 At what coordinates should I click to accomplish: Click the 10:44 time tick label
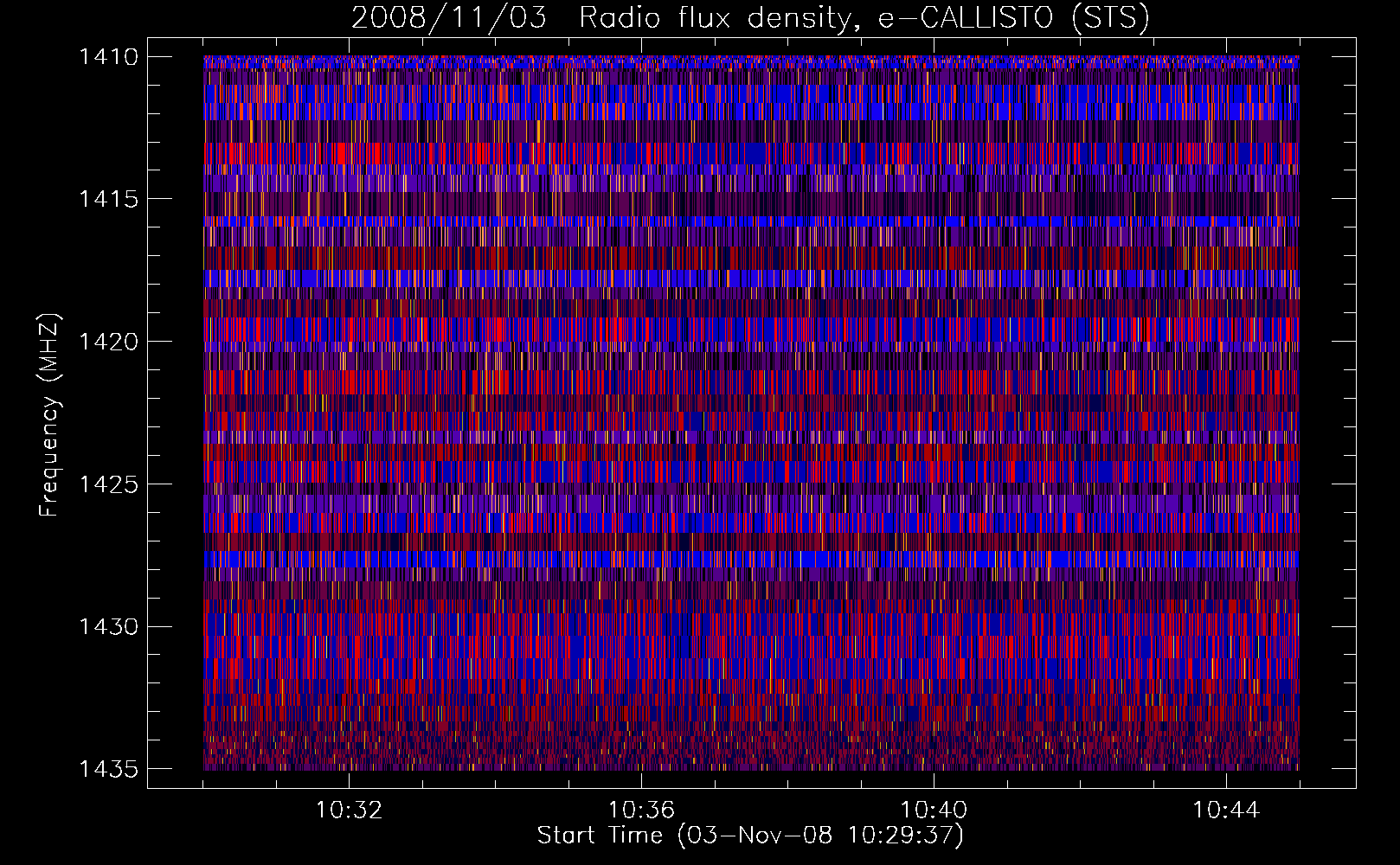point(1226,811)
